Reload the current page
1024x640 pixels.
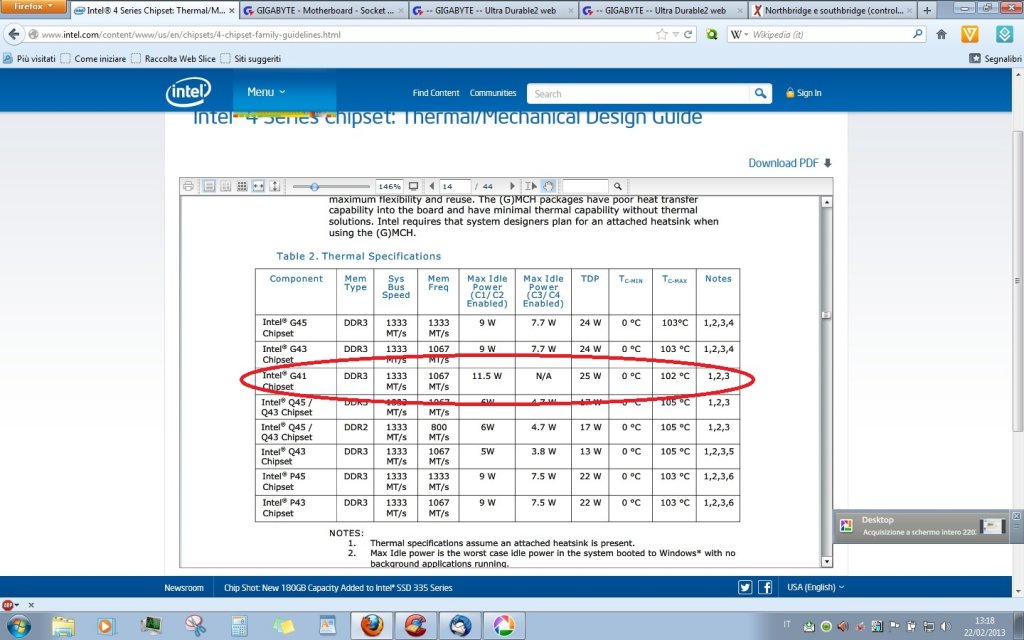point(688,35)
